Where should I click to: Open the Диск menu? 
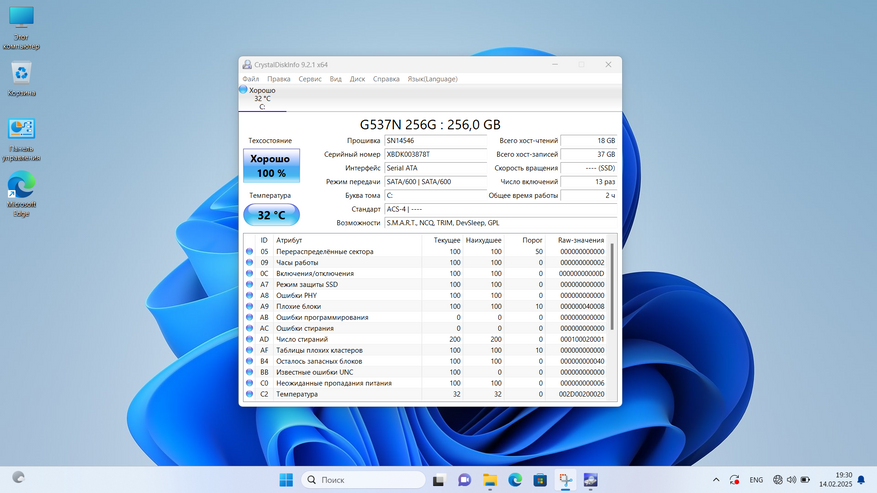357,79
